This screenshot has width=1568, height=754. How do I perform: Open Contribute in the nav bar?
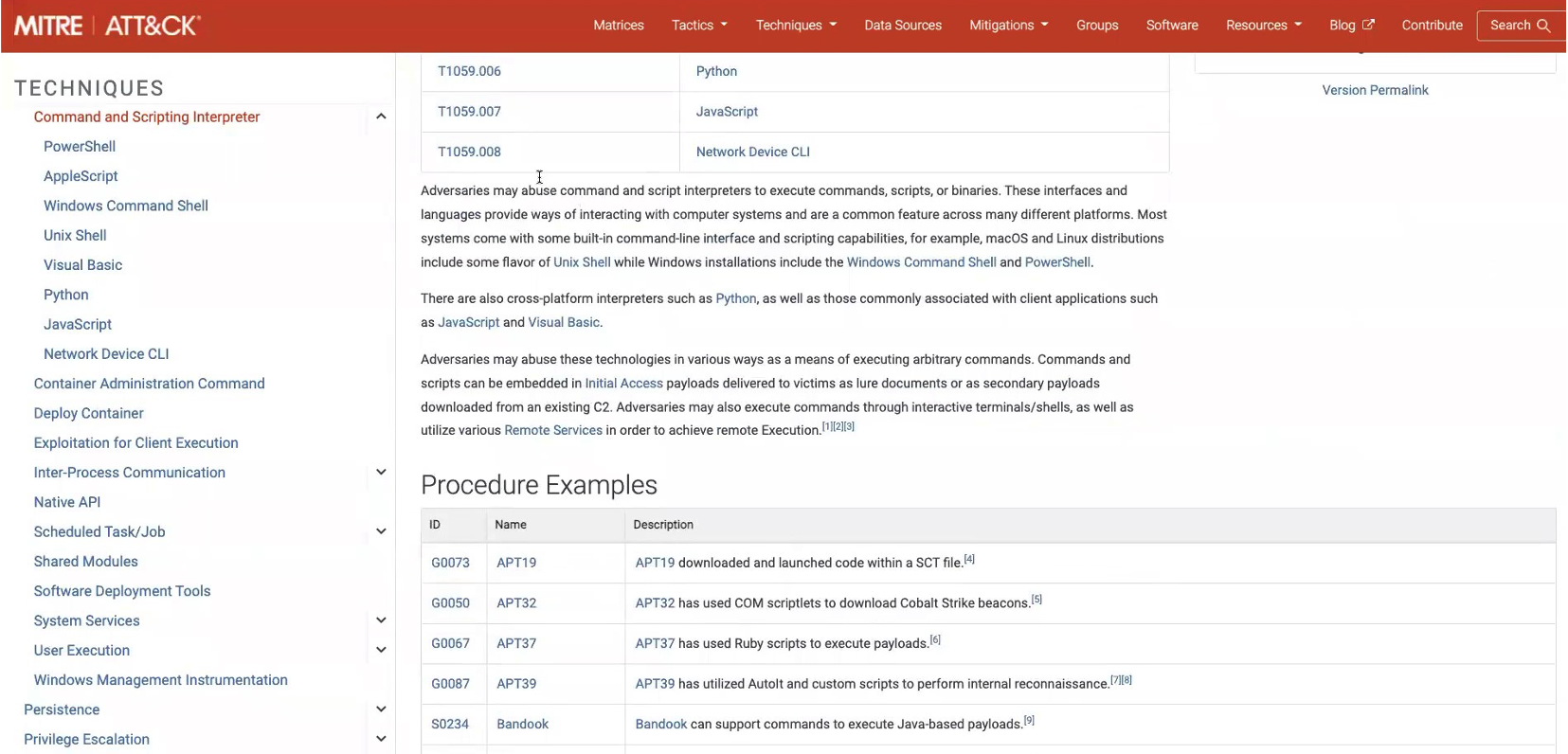1432,26
